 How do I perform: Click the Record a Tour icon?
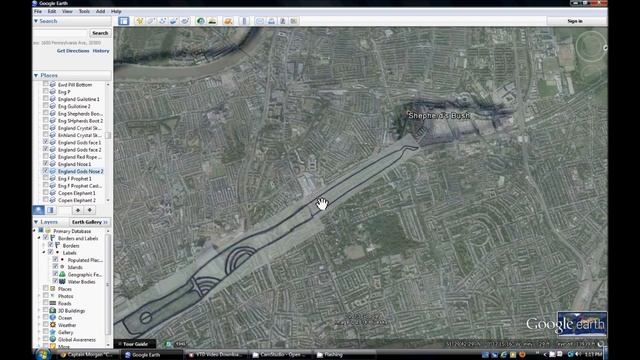pos(185,21)
